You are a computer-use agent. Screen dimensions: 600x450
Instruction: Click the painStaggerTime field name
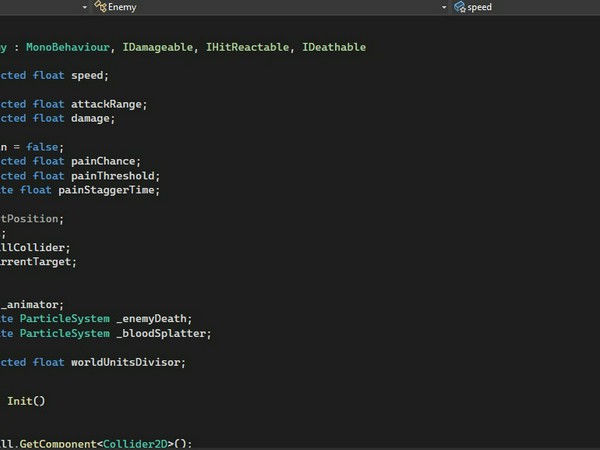coord(106,190)
